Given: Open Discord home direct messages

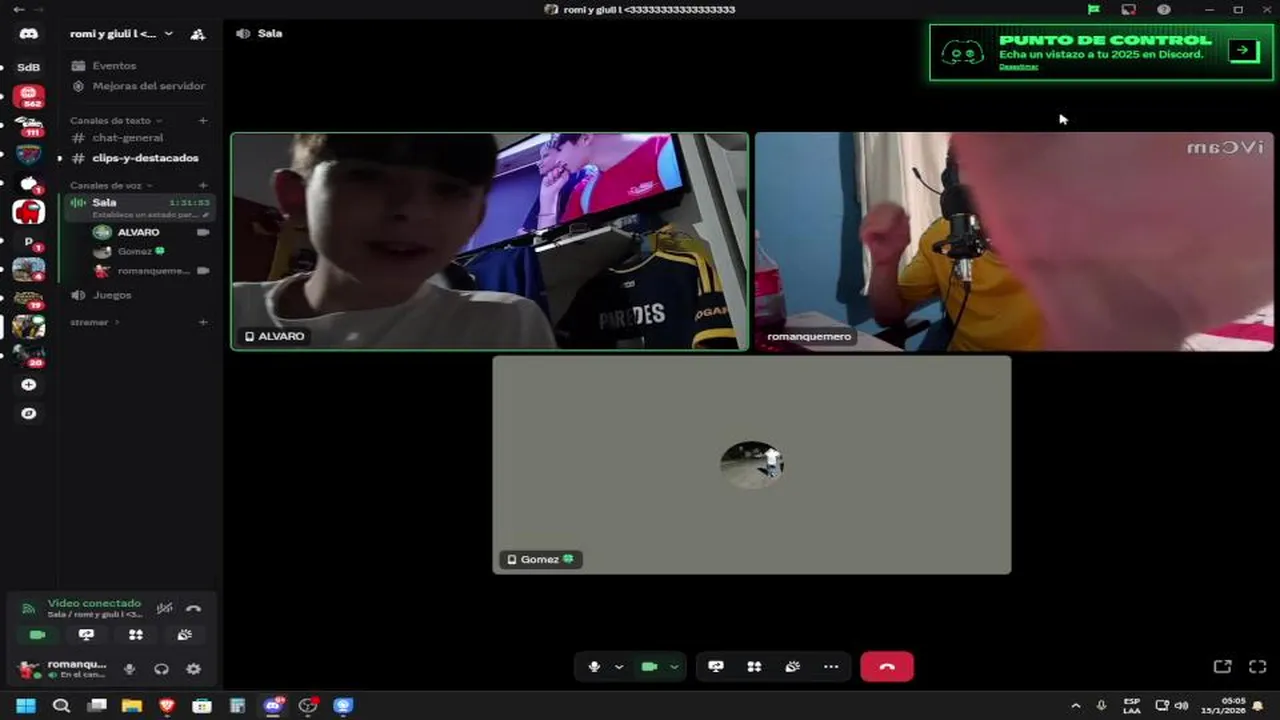Looking at the screenshot, I should 28,34.
